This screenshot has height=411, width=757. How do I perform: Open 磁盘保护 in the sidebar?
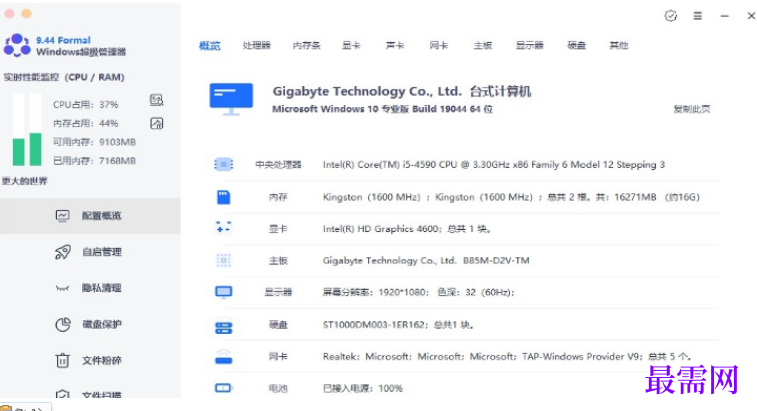click(x=90, y=325)
